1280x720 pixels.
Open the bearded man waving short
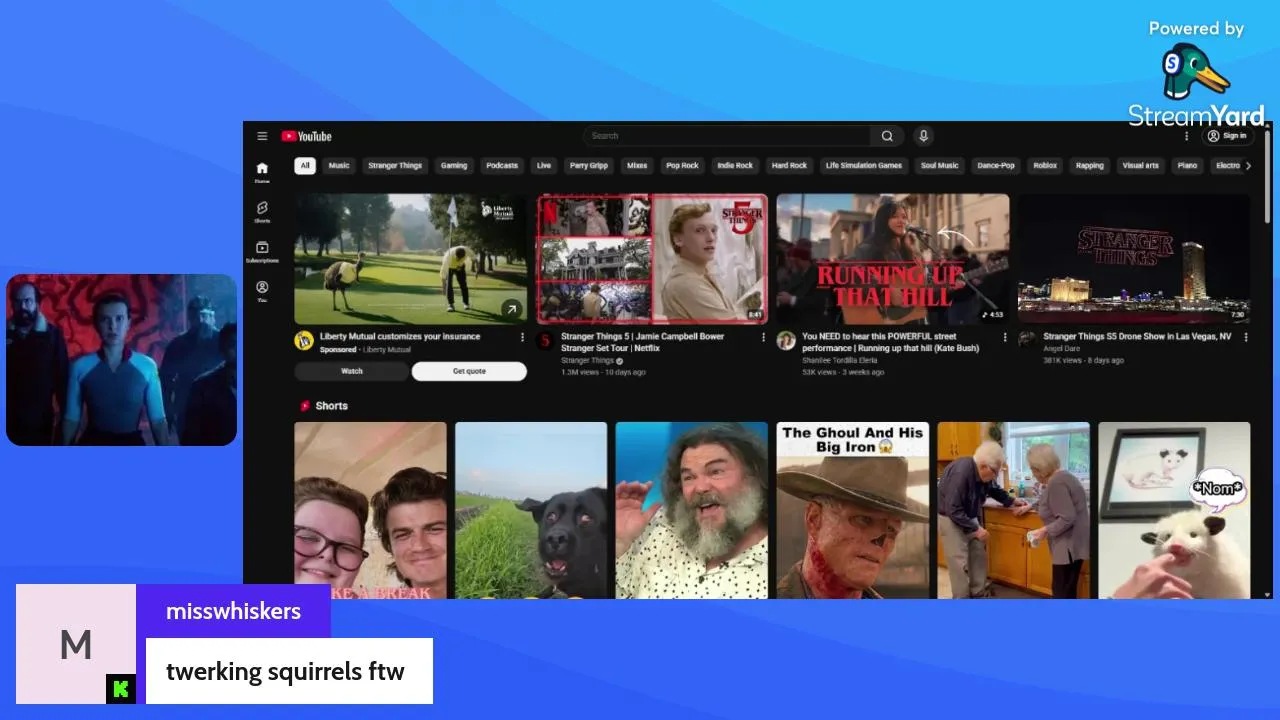692,510
